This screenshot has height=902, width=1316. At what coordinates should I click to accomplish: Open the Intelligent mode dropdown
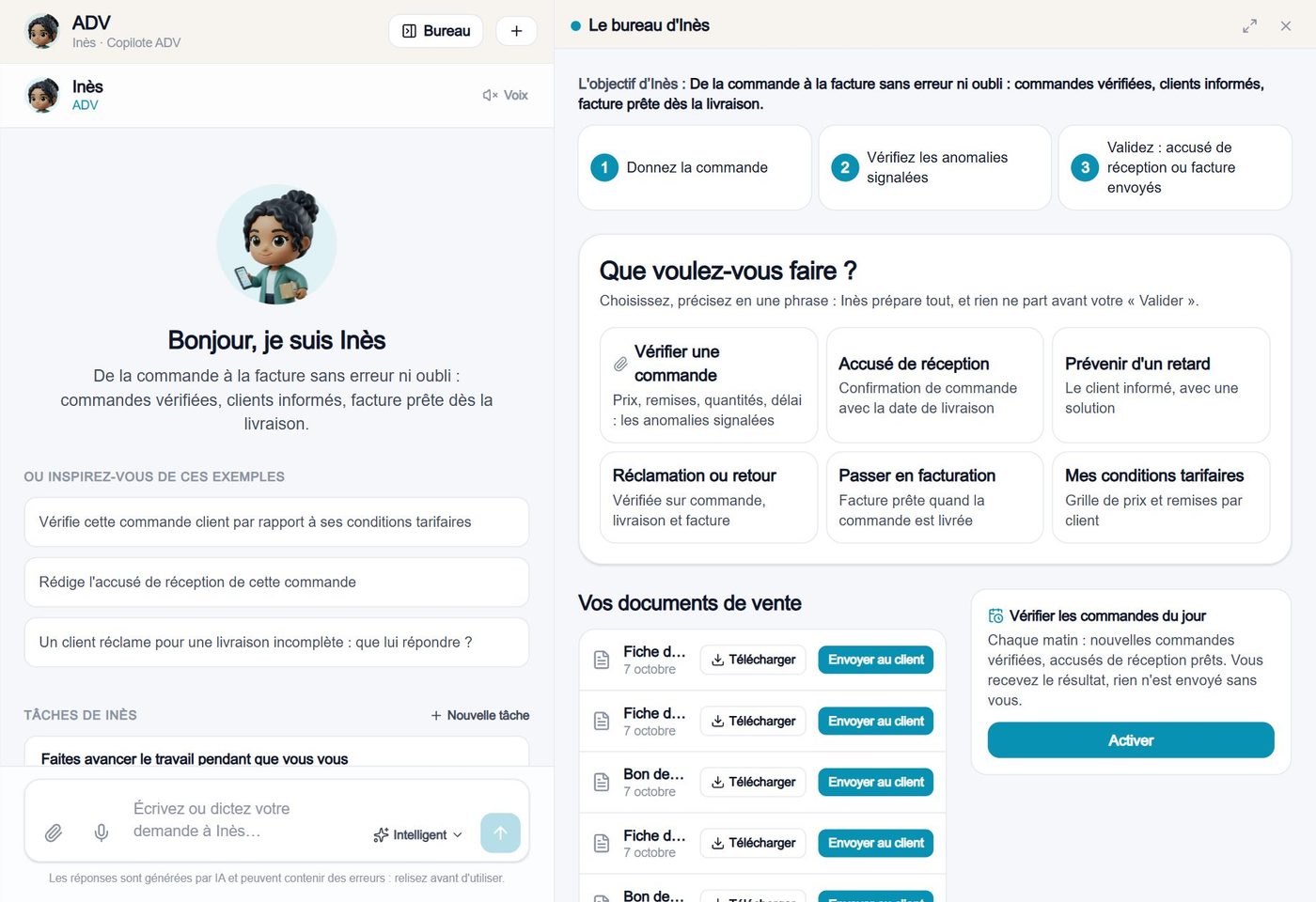418,834
